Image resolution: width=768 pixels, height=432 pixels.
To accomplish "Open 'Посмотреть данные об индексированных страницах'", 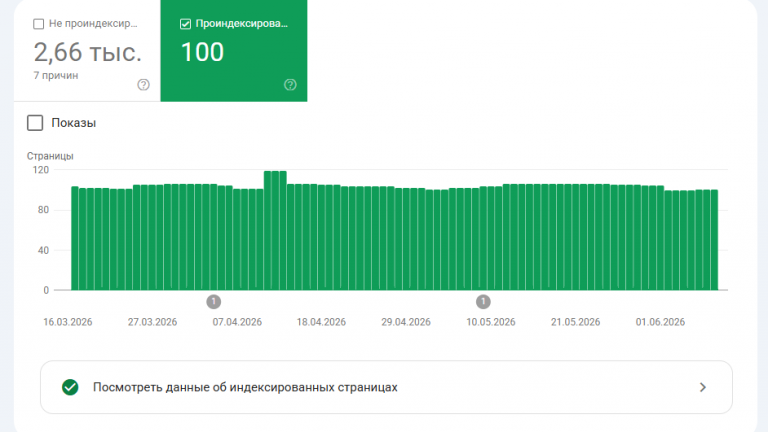I will (x=386, y=387).
